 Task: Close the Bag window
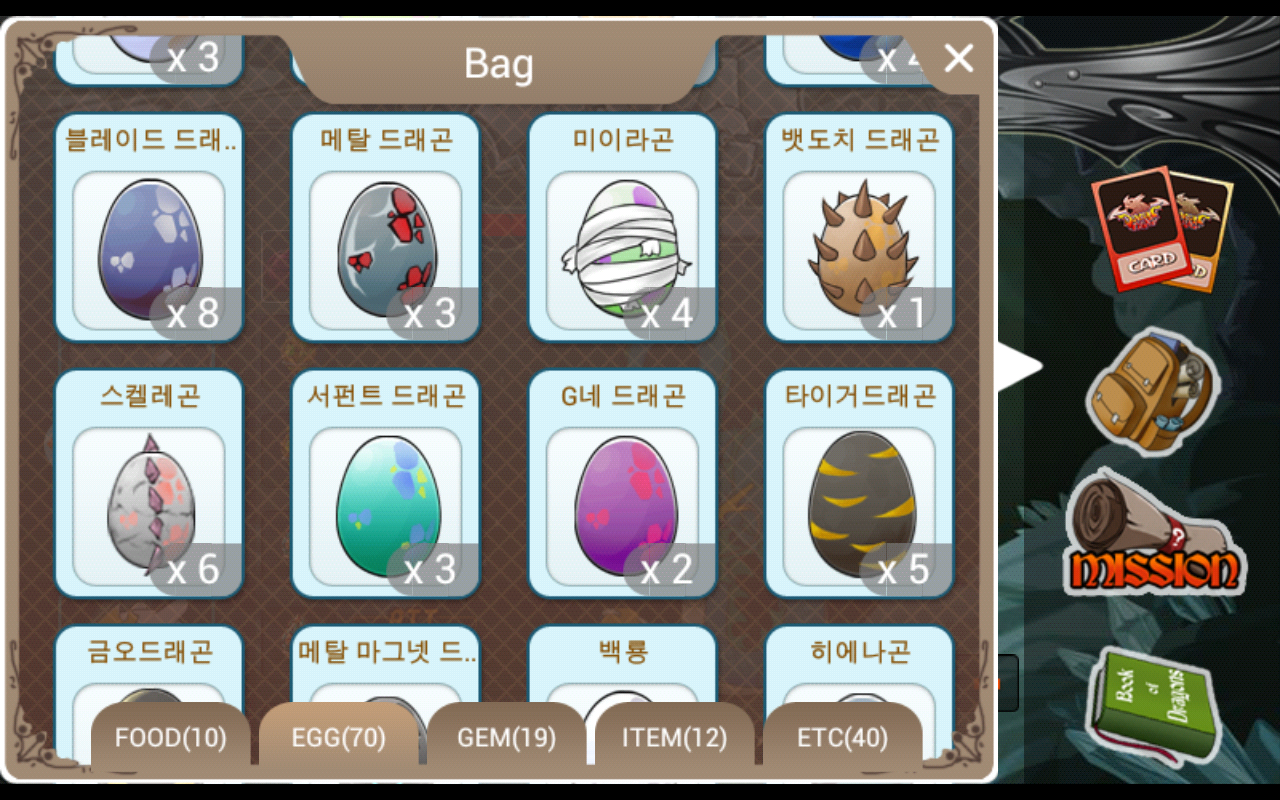pyautogui.click(x=958, y=59)
